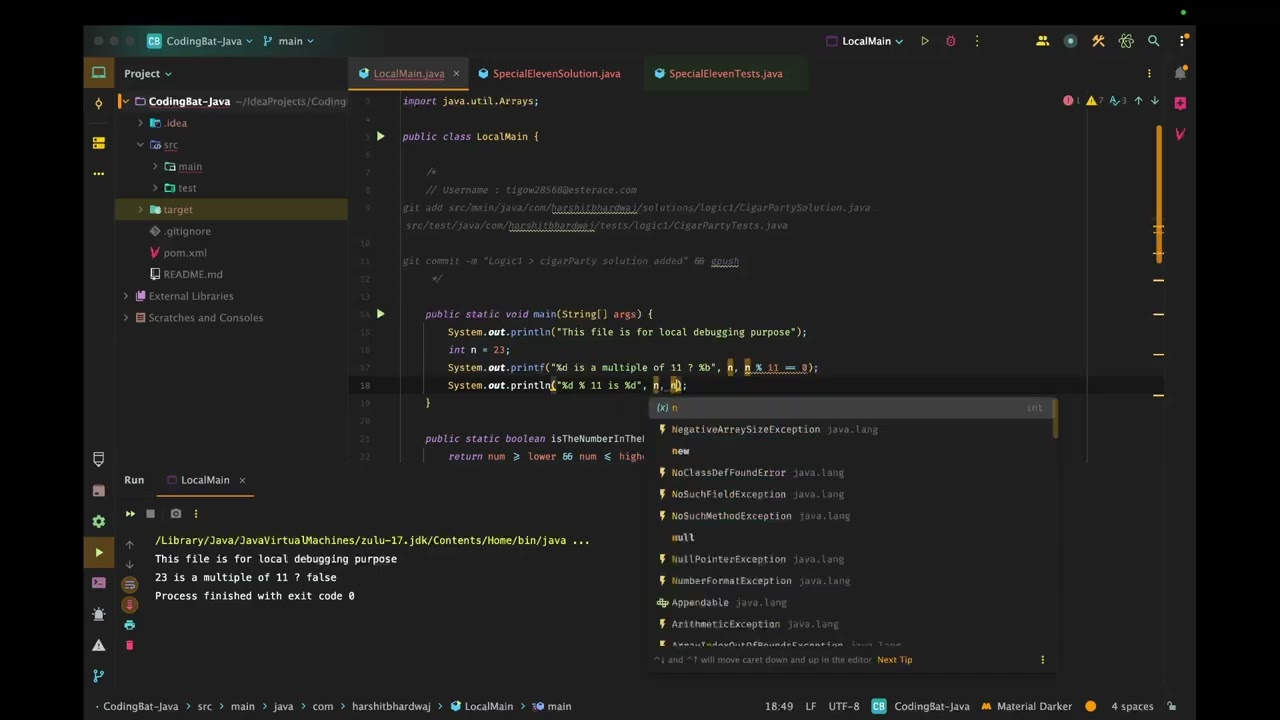
Task: Click the run gutter icon beside main method
Action: pyautogui.click(x=380, y=314)
